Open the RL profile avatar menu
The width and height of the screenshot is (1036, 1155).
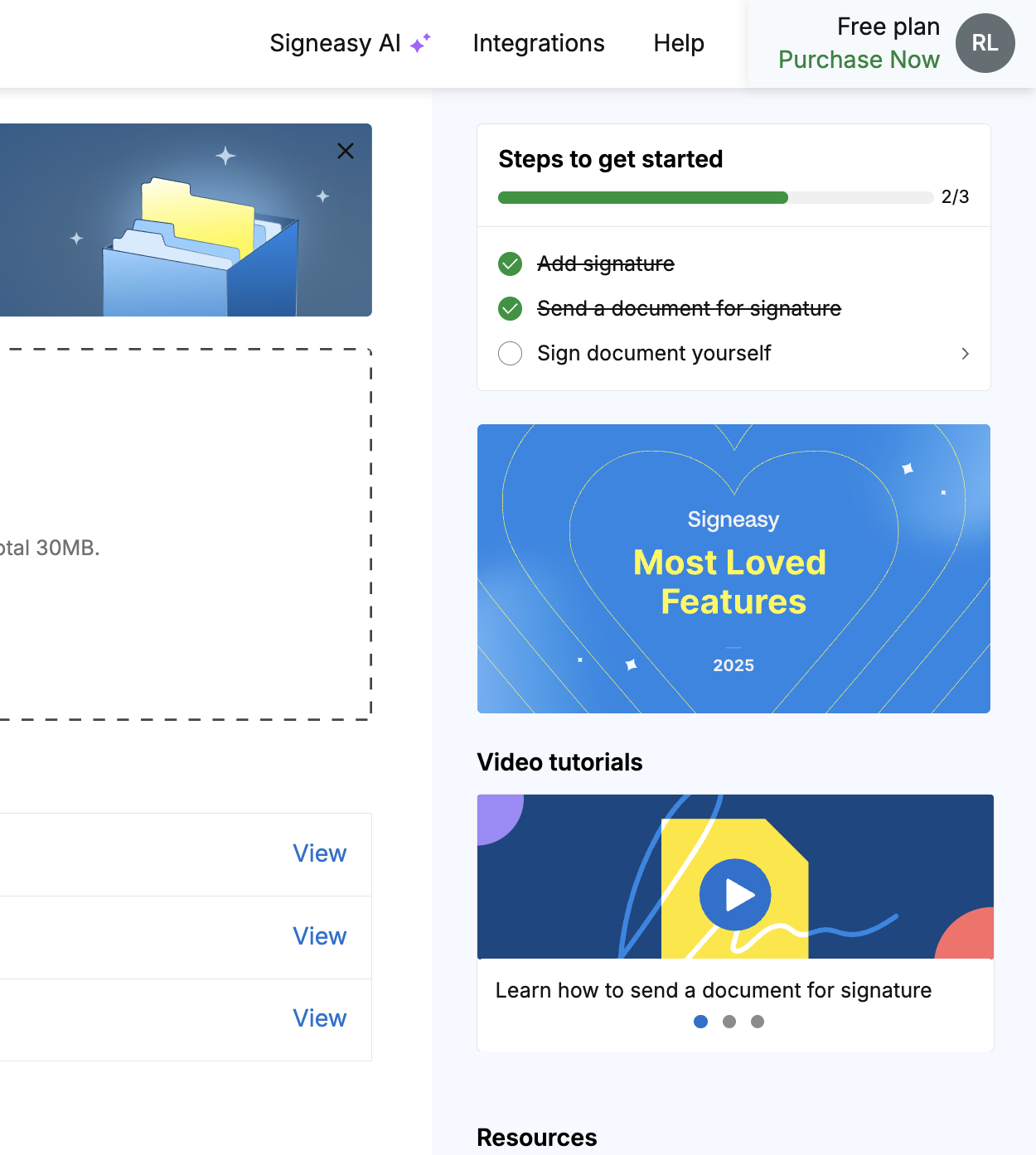pos(985,43)
